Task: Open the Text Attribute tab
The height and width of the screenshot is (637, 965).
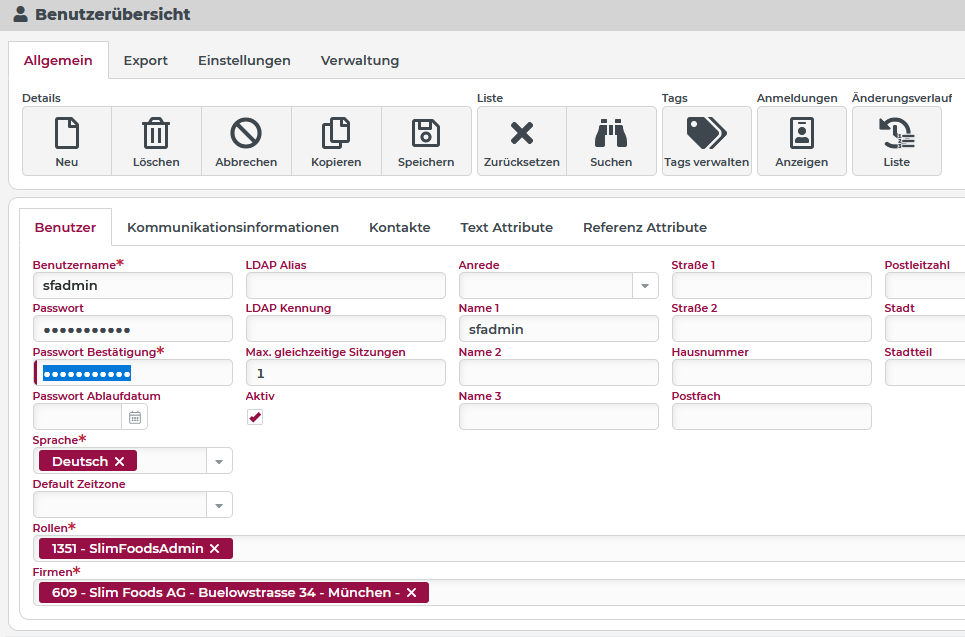Action: [x=507, y=227]
